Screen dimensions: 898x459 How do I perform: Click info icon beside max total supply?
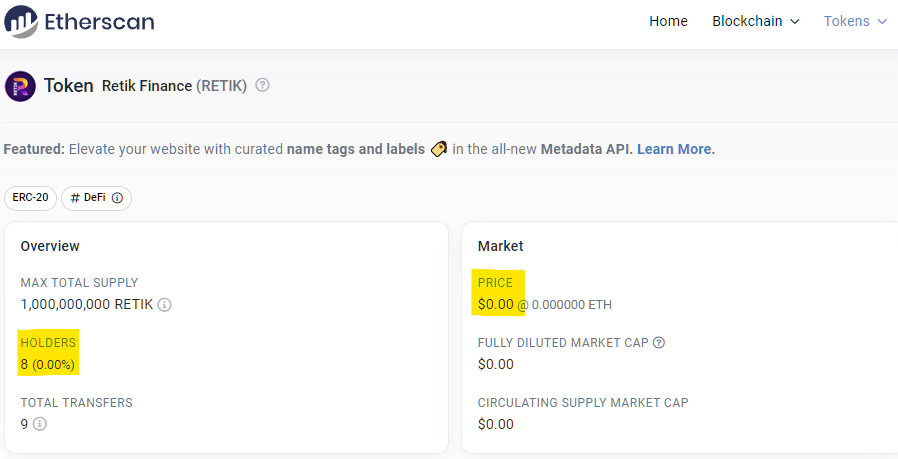coord(164,304)
